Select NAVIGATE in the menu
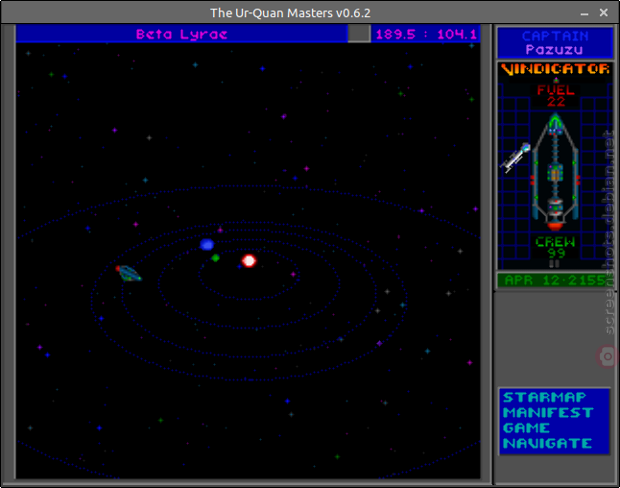Image resolution: width=620 pixels, height=488 pixels. point(548,444)
